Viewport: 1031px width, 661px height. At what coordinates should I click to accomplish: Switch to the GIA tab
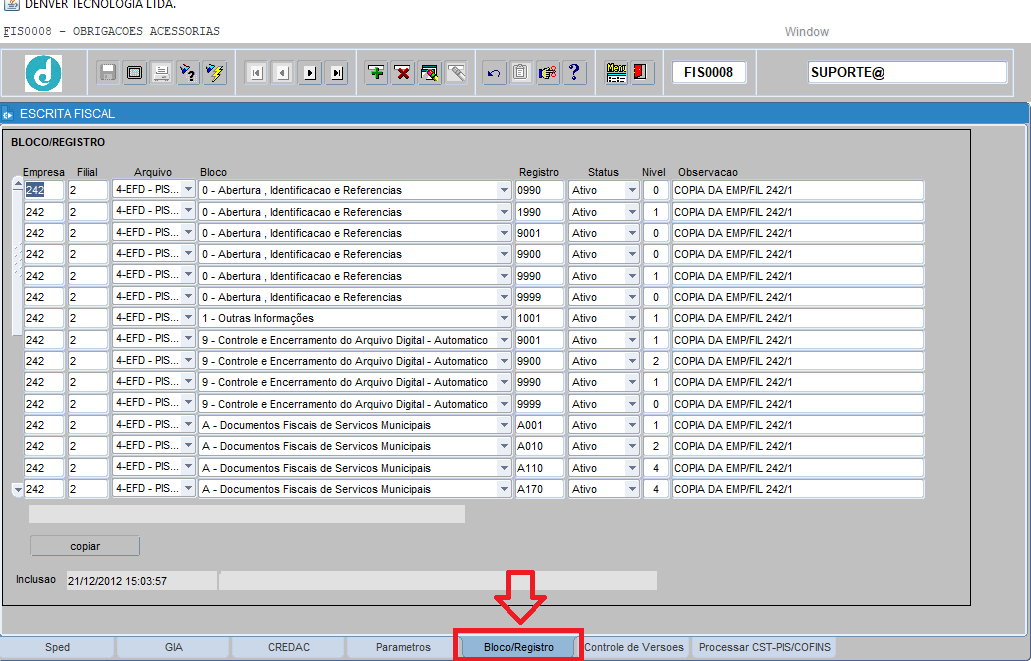[x=174, y=647]
